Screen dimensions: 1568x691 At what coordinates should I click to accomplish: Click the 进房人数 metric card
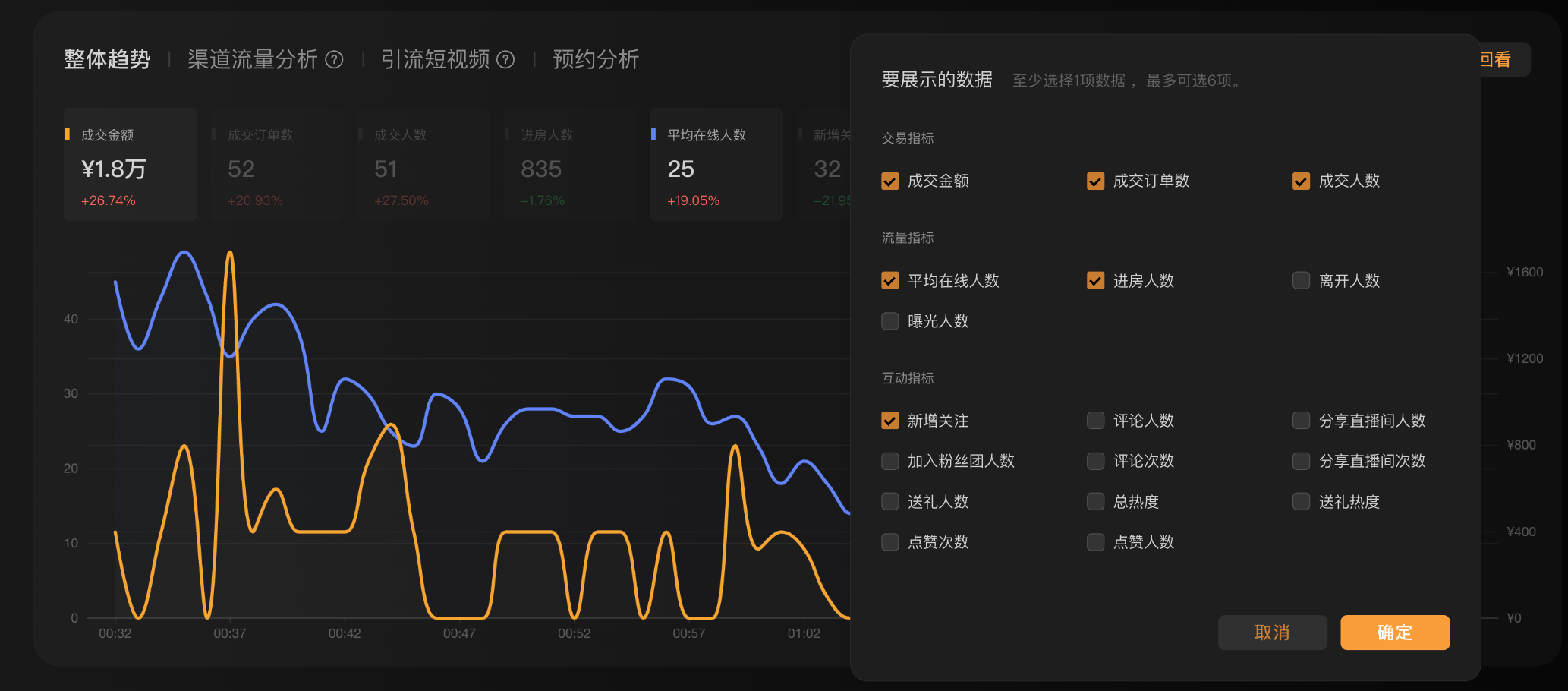pos(569,165)
